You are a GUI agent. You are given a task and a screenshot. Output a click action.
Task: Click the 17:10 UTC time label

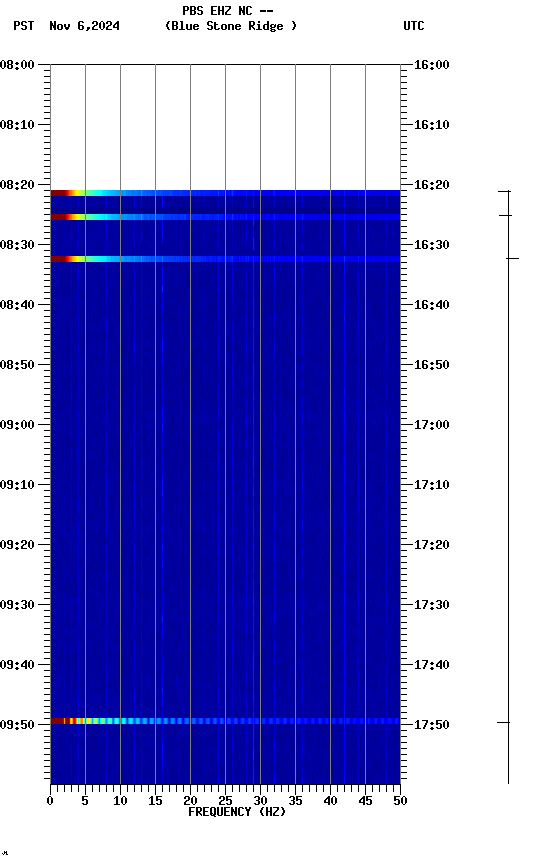432,485
